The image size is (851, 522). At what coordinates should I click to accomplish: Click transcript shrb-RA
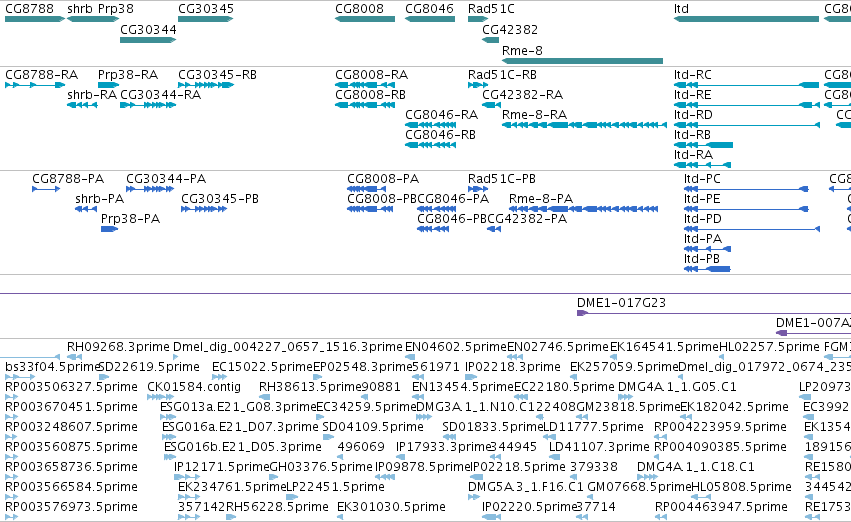click(82, 105)
